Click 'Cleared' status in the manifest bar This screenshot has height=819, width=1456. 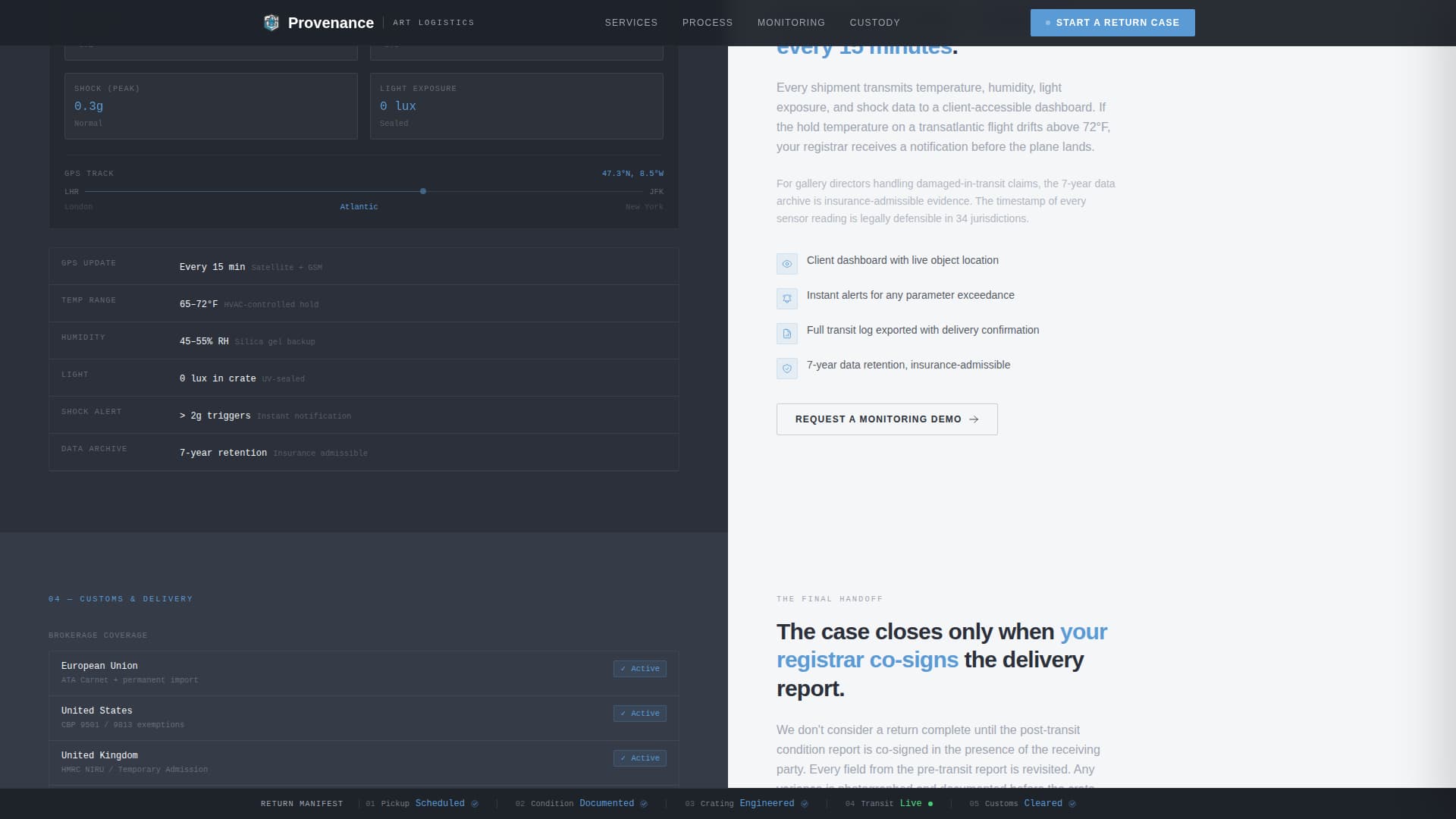pos(1043,804)
